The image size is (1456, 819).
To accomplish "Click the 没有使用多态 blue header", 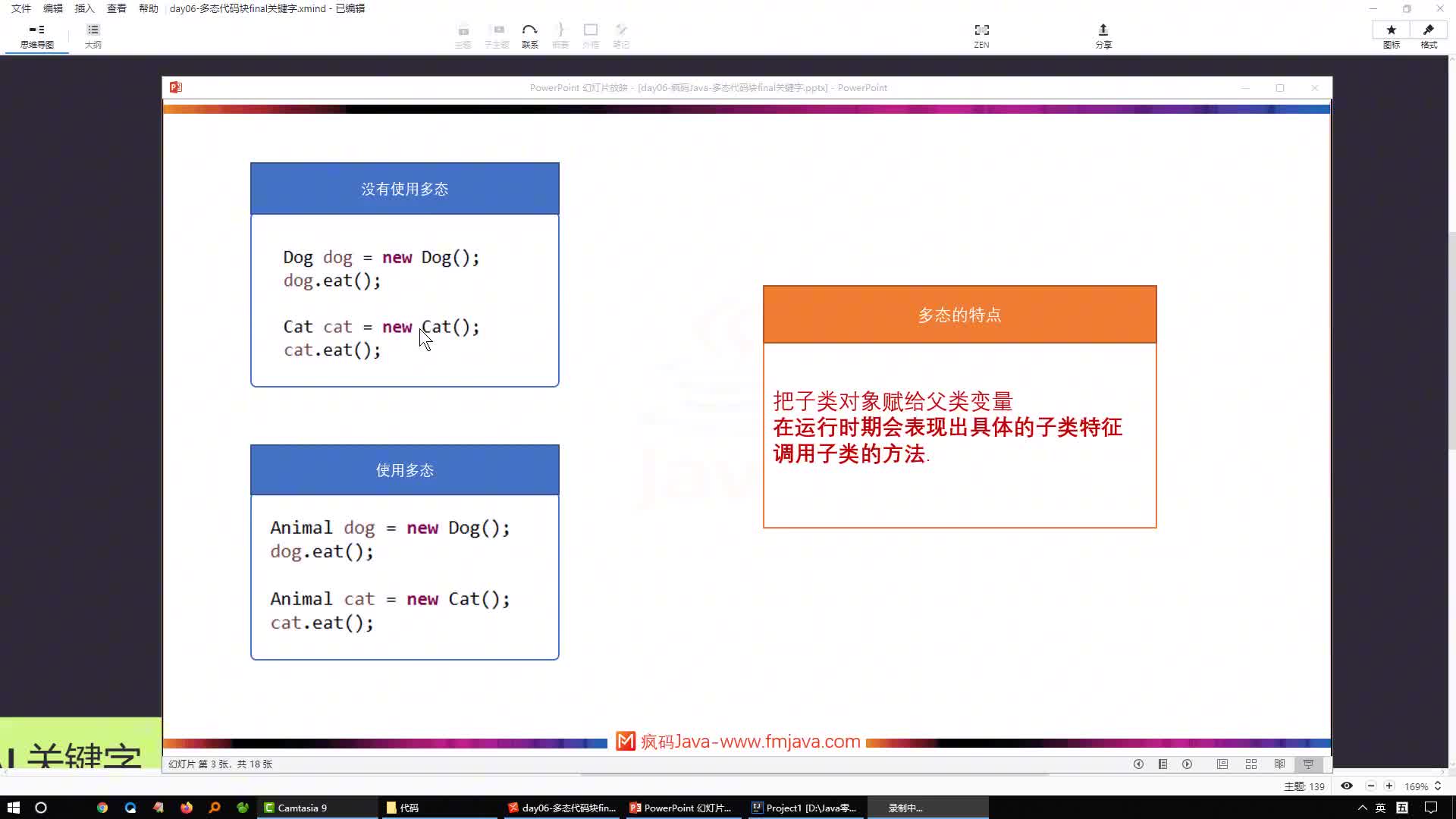I will click(405, 189).
